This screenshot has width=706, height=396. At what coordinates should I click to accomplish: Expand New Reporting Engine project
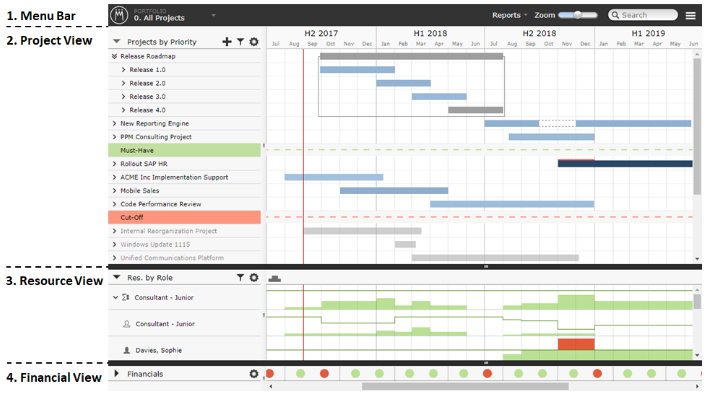(x=114, y=123)
